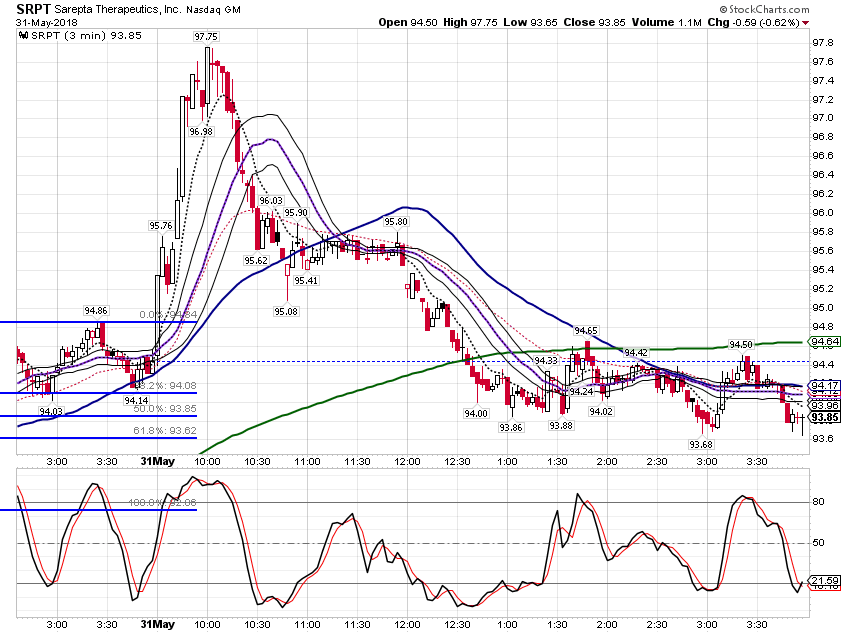Click the 97.8 price axis label
The image size is (850, 633).
click(x=822, y=43)
